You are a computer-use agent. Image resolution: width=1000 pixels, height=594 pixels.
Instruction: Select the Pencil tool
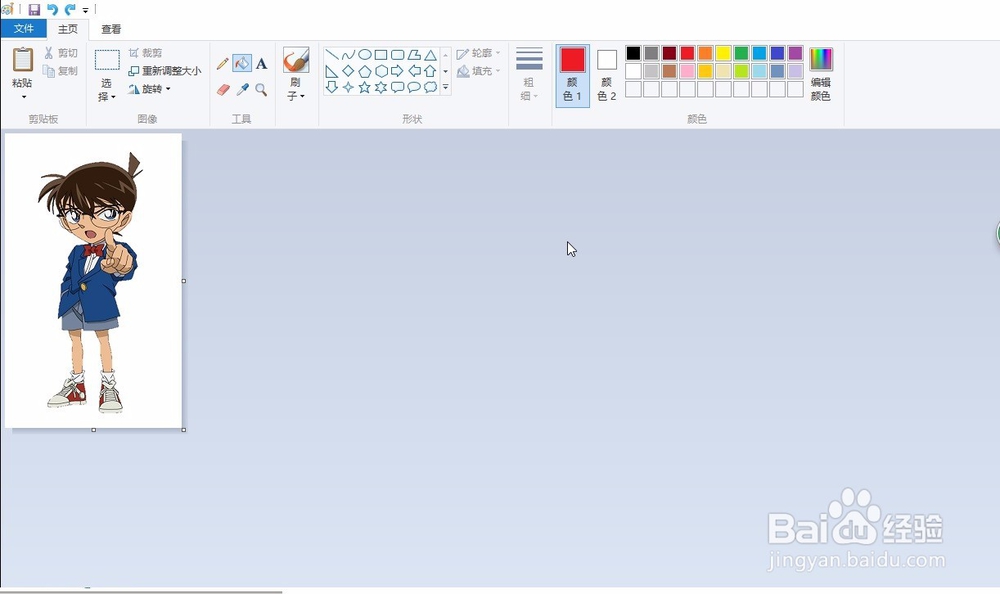222,63
